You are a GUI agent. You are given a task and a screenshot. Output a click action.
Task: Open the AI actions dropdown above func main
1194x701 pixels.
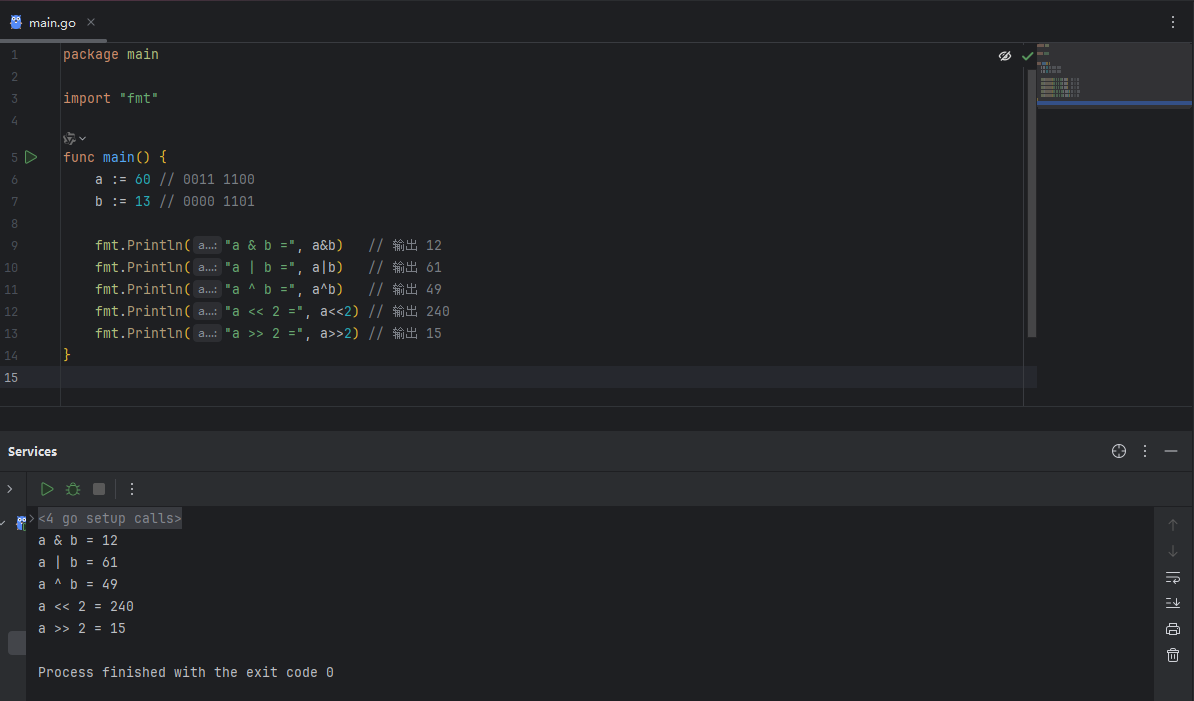pyautogui.click(x=74, y=138)
